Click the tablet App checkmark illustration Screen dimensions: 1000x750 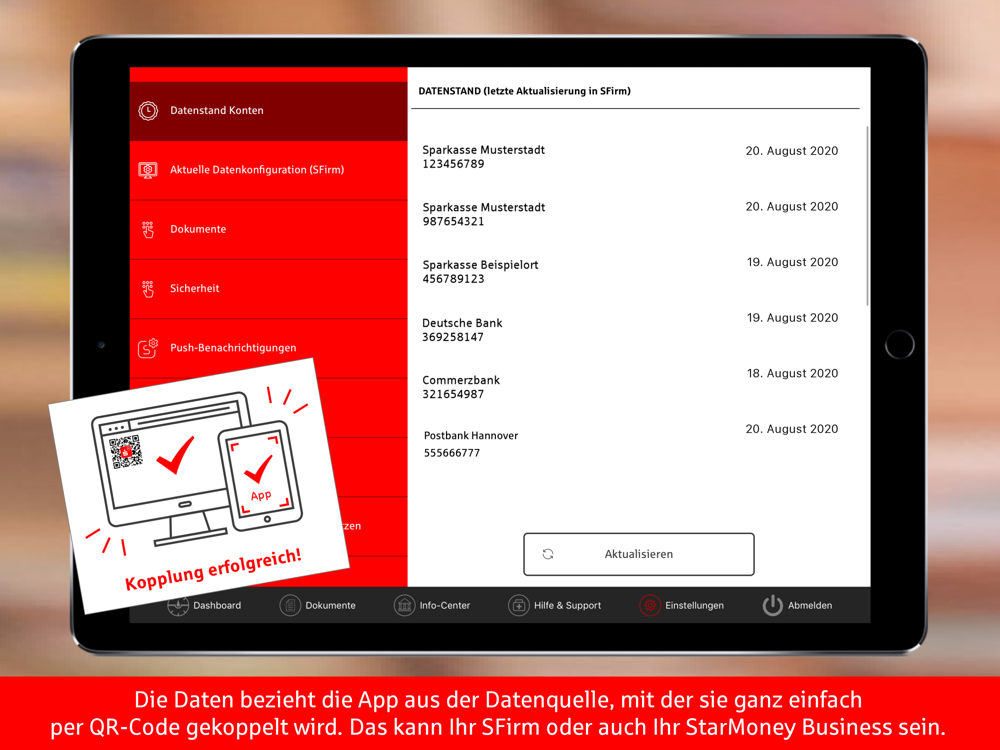click(x=260, y=476)
